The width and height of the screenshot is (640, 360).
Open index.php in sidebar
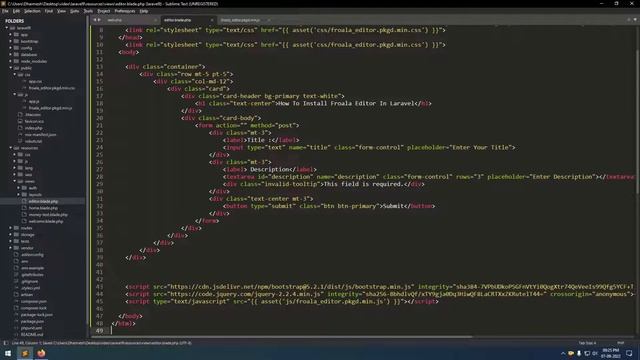(33, 128)
